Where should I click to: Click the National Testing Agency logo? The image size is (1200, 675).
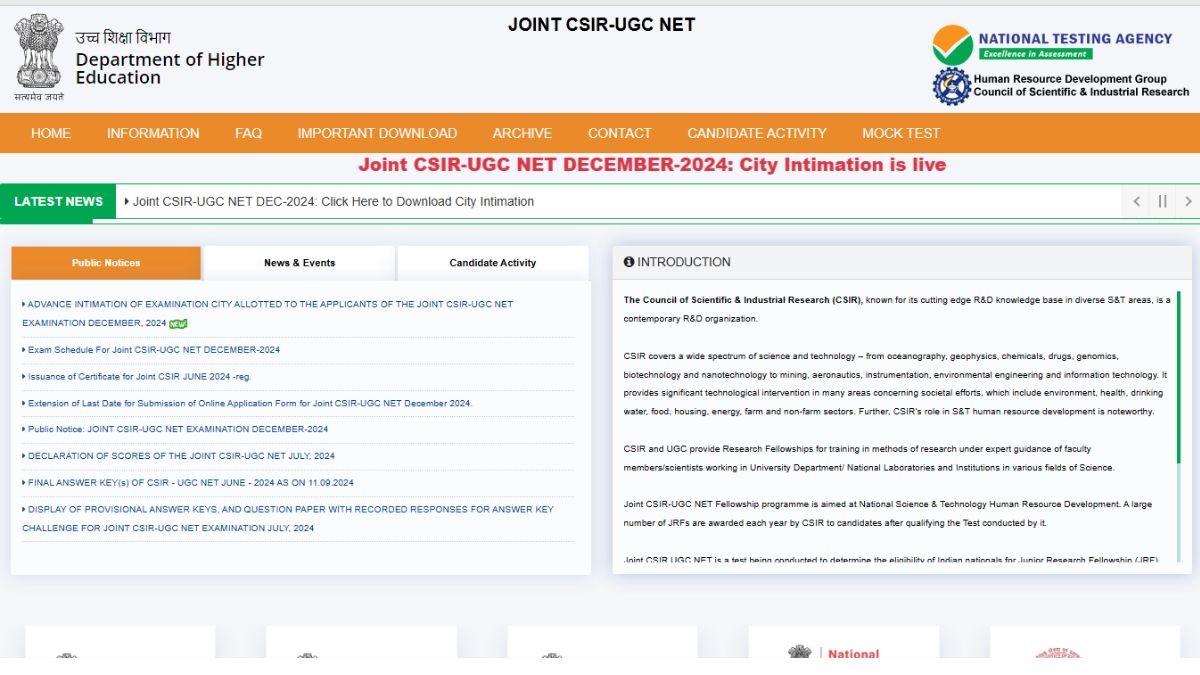click(952, 45)
